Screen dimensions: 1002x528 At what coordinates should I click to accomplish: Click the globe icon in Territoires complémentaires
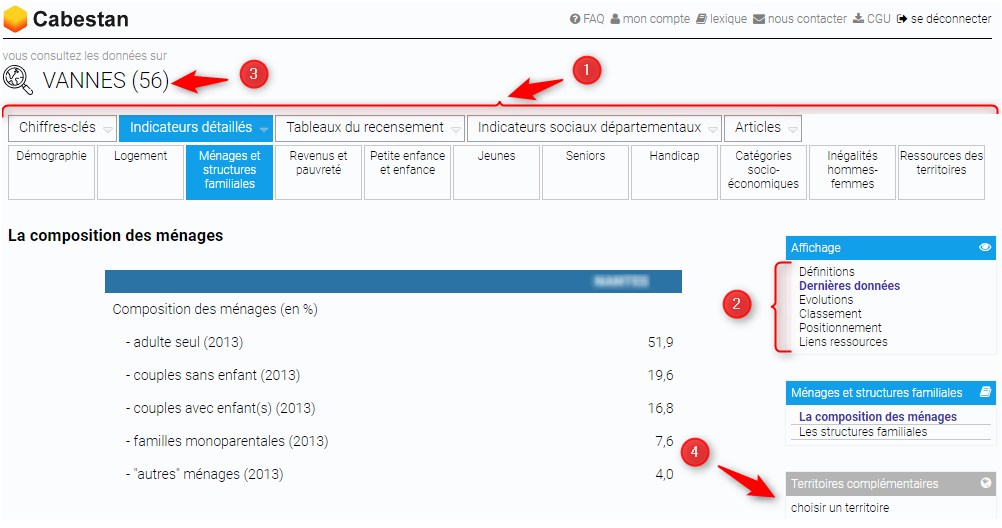tap(986, 483)
